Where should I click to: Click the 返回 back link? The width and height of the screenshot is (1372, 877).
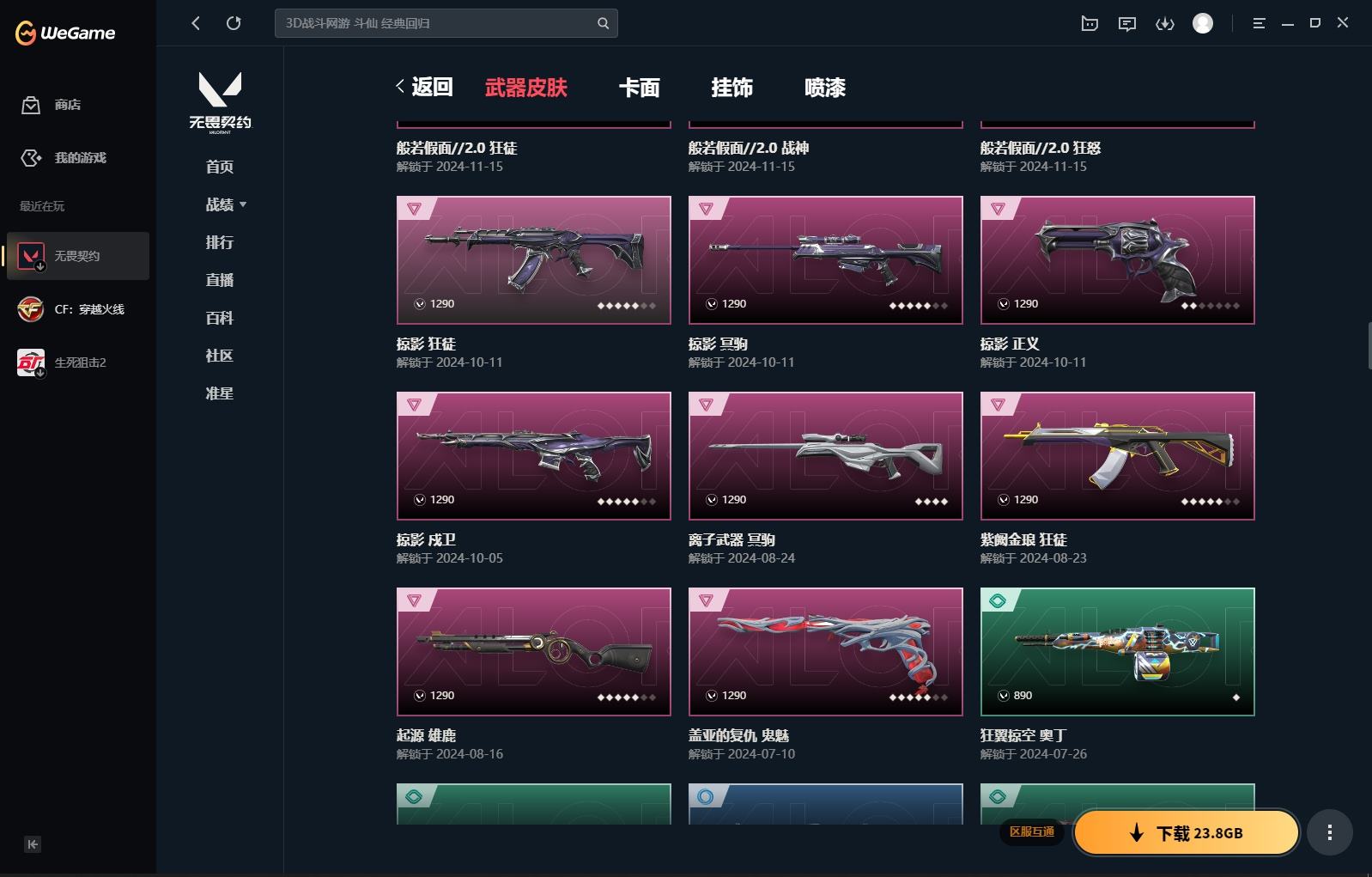pyautogui.click(x=424, y=87)
